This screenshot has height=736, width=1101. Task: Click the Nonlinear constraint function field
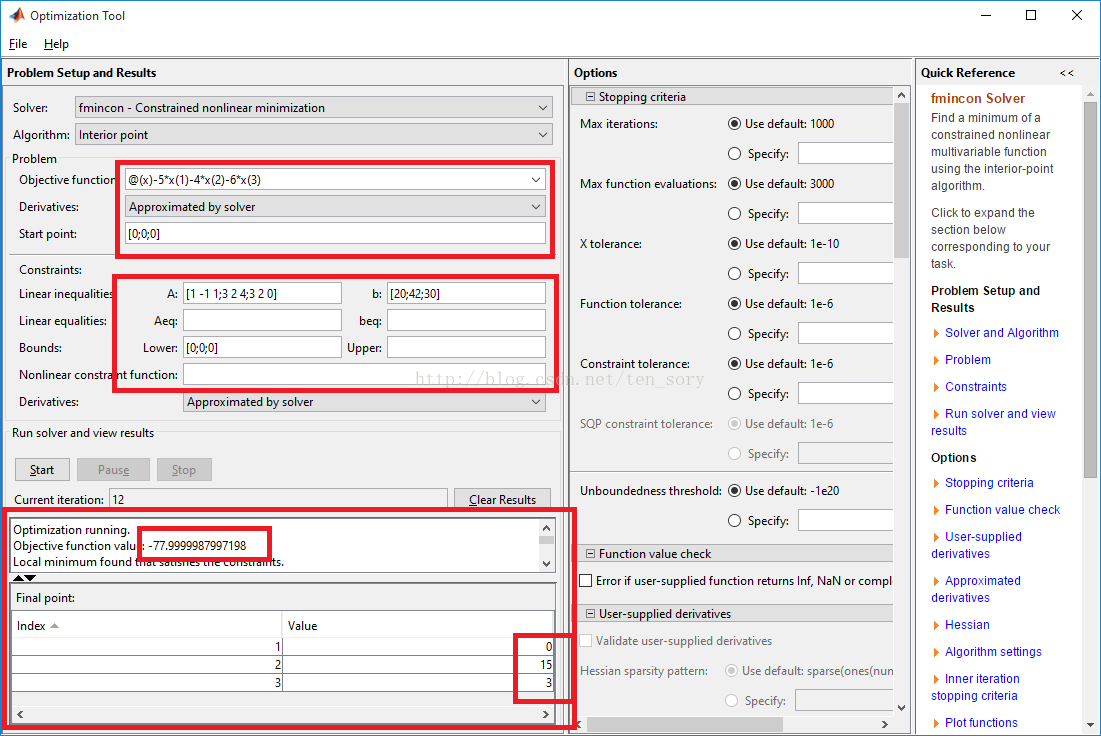[x=364, y=374]
